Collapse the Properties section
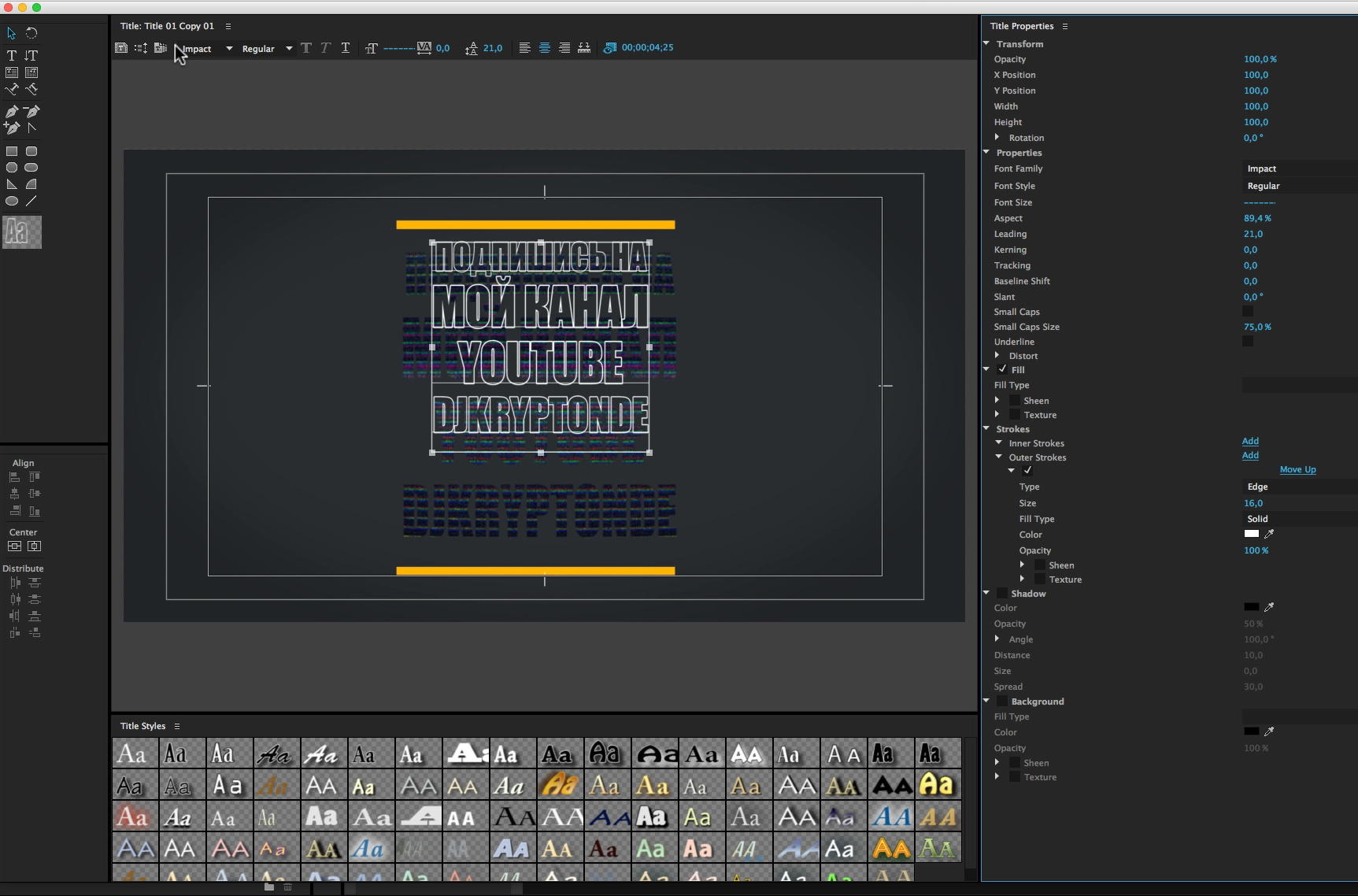This screenshot has width=1358, height=896. tap(986, 152)
